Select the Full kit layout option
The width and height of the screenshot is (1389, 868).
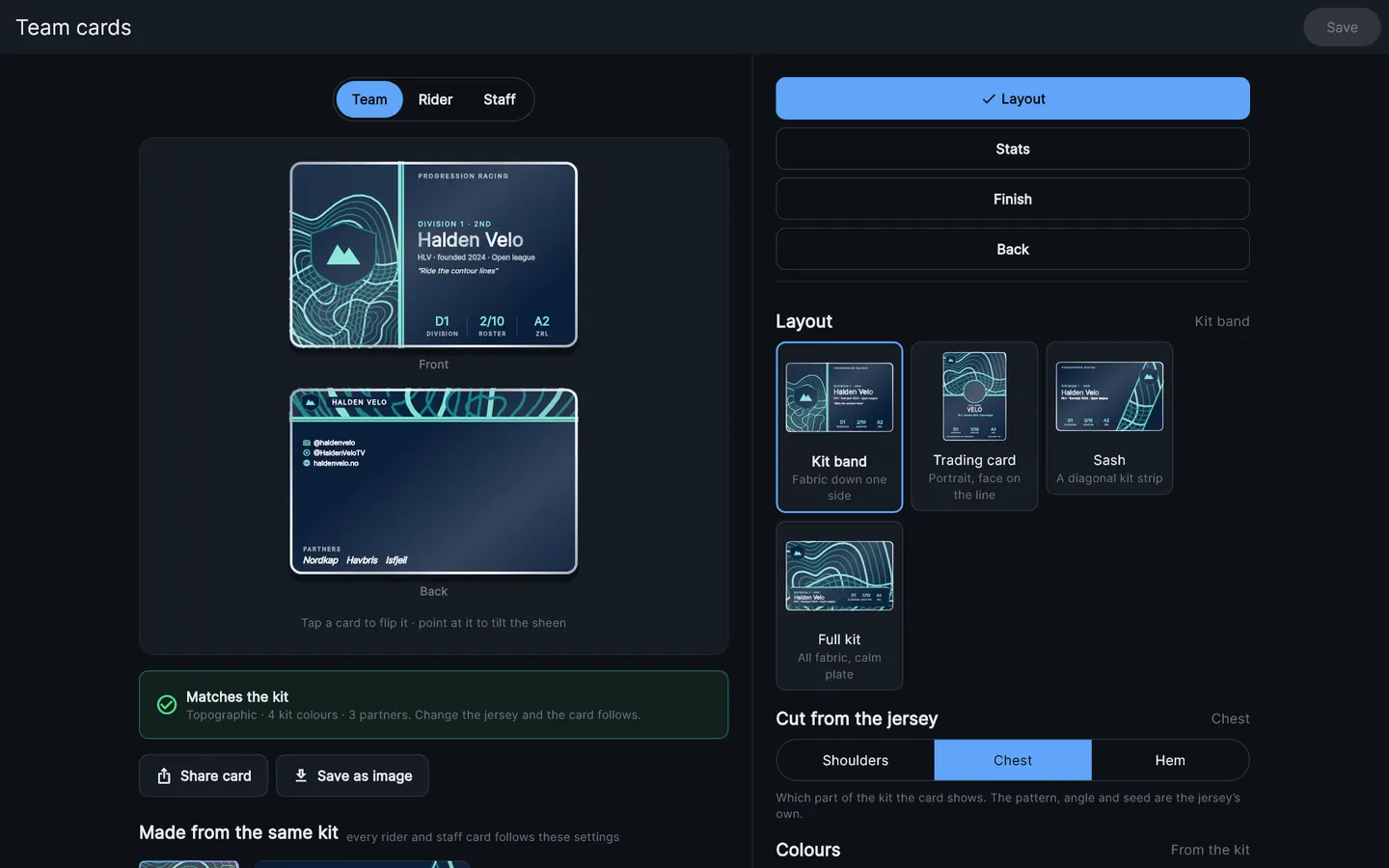click(x=839, y=606)
